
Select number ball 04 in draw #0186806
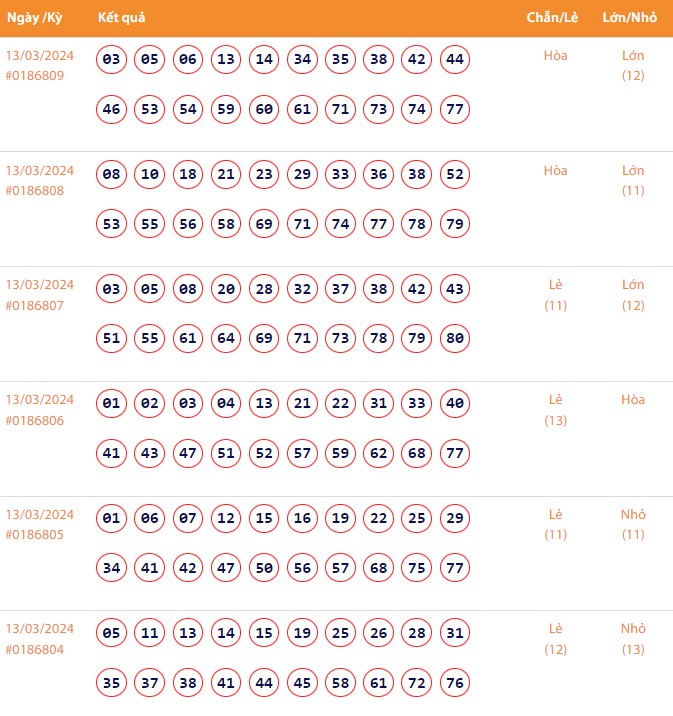226,404
